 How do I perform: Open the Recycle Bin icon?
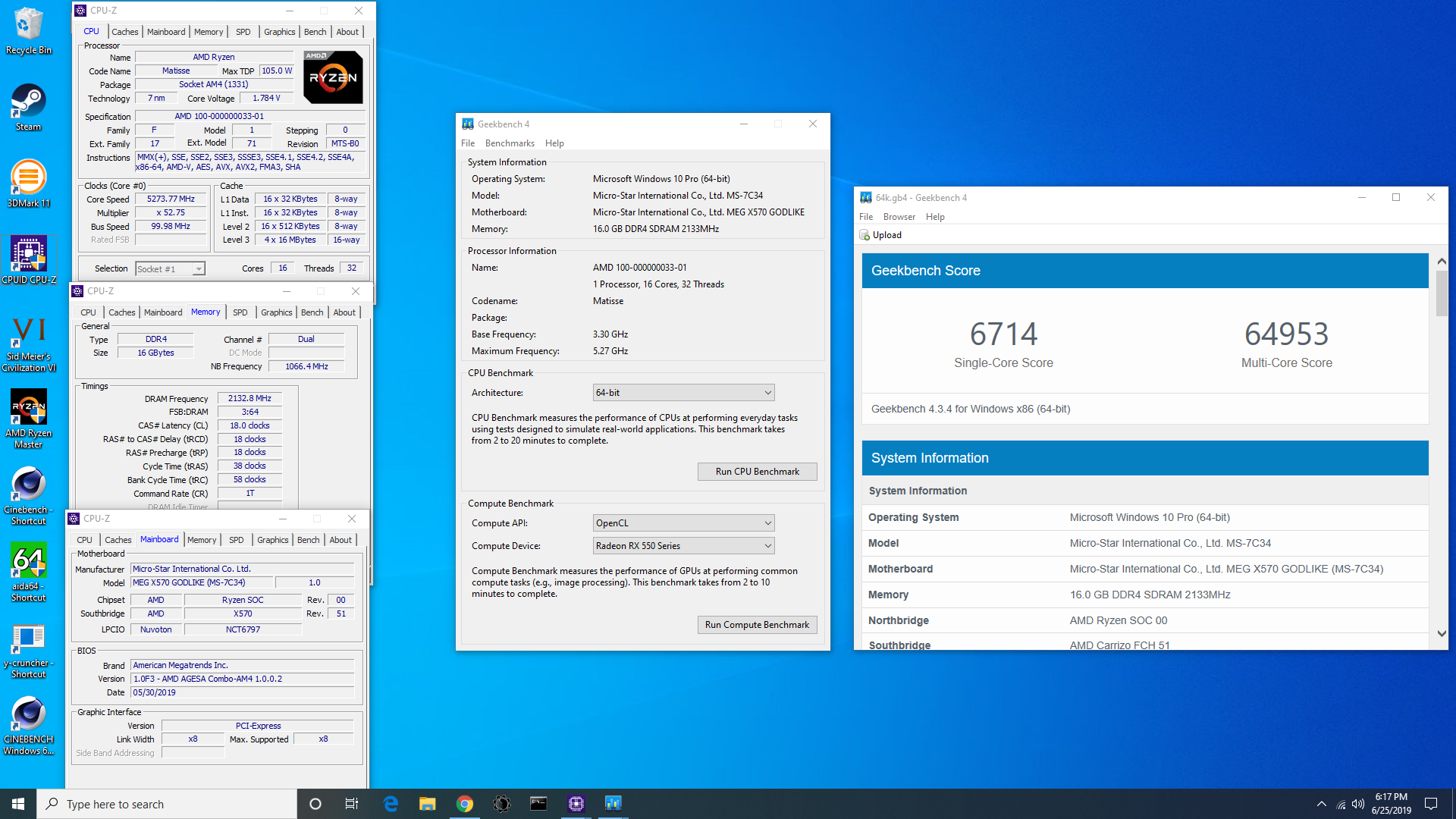click(x=28, y=25)
